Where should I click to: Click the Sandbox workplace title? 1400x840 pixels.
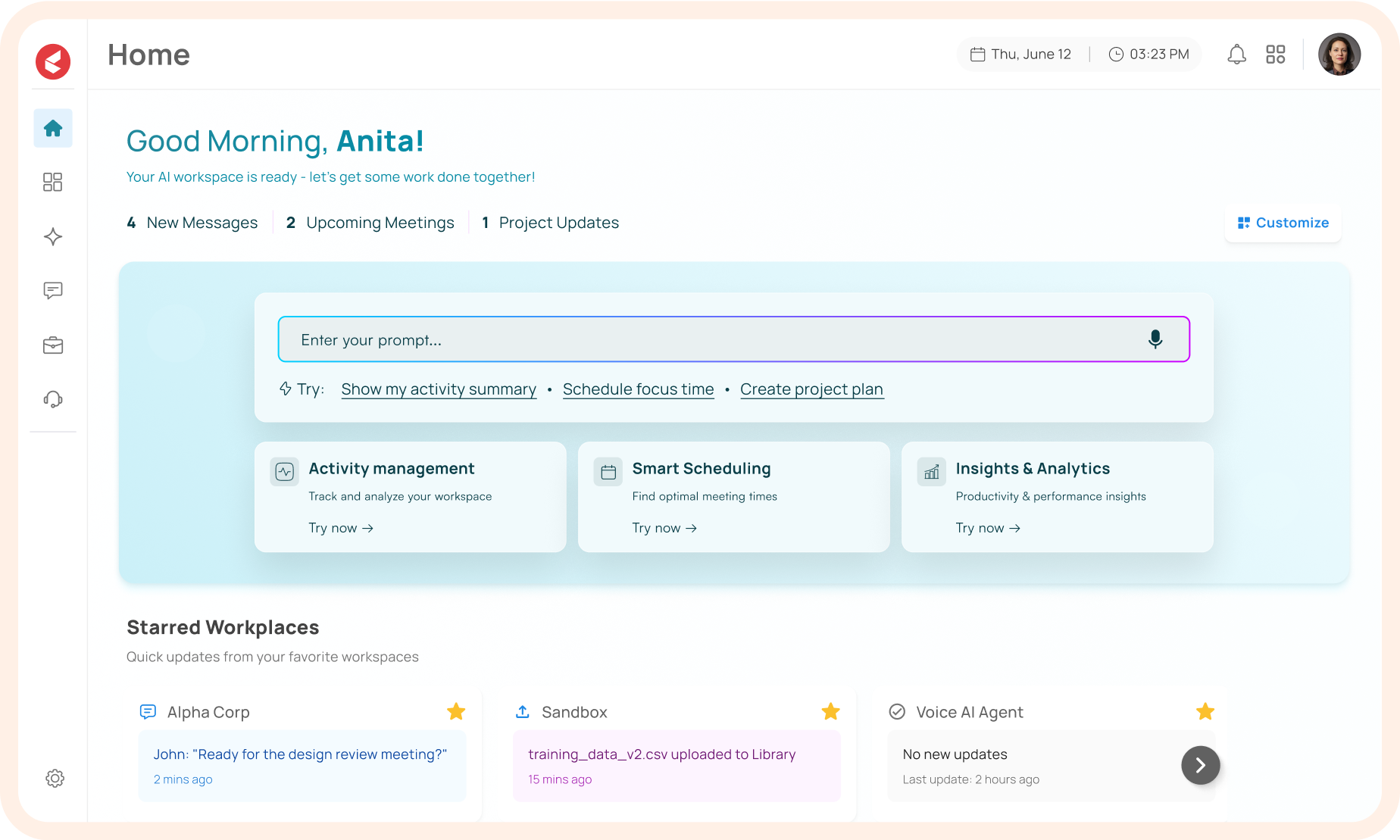pos(575,712)
